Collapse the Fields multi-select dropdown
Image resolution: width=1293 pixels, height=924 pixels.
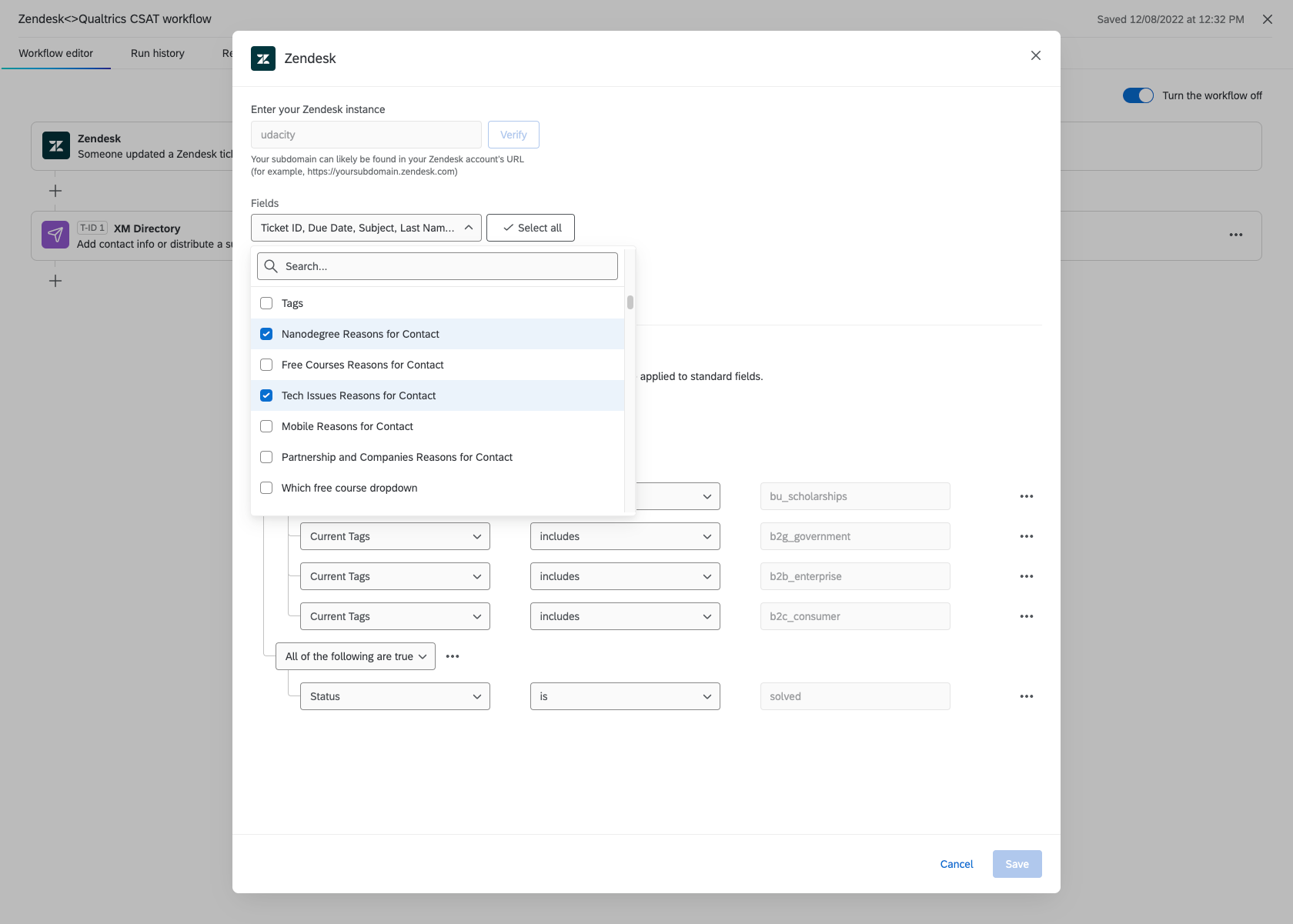366,228
